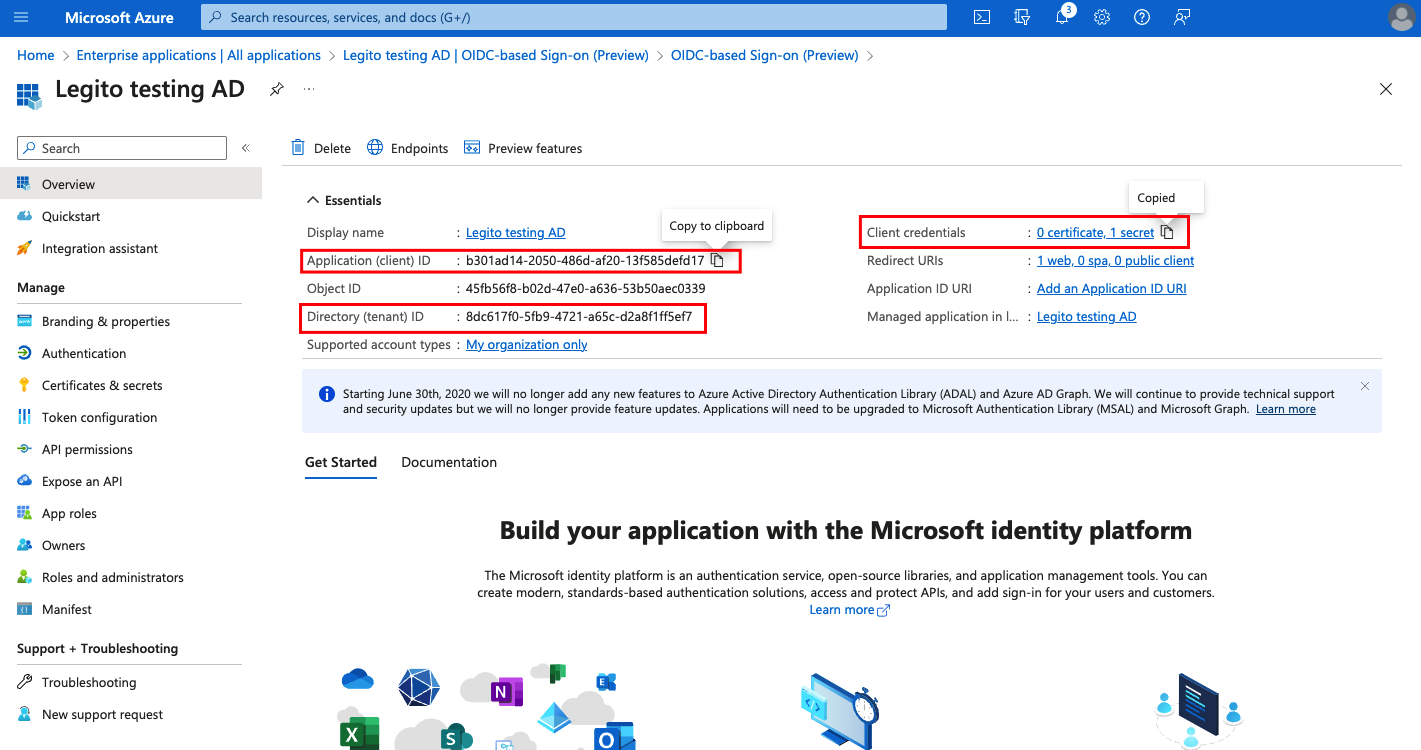Click the top search resources bar

[x=574, y=17]
